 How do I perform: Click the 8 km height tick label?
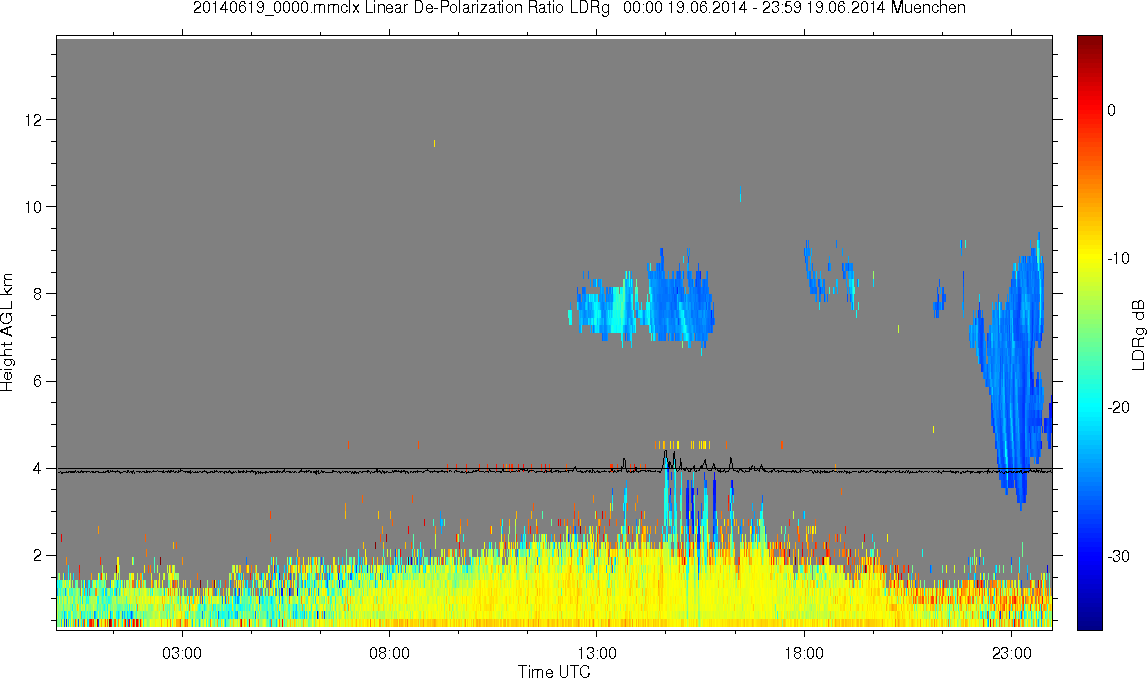pos(37,294)
